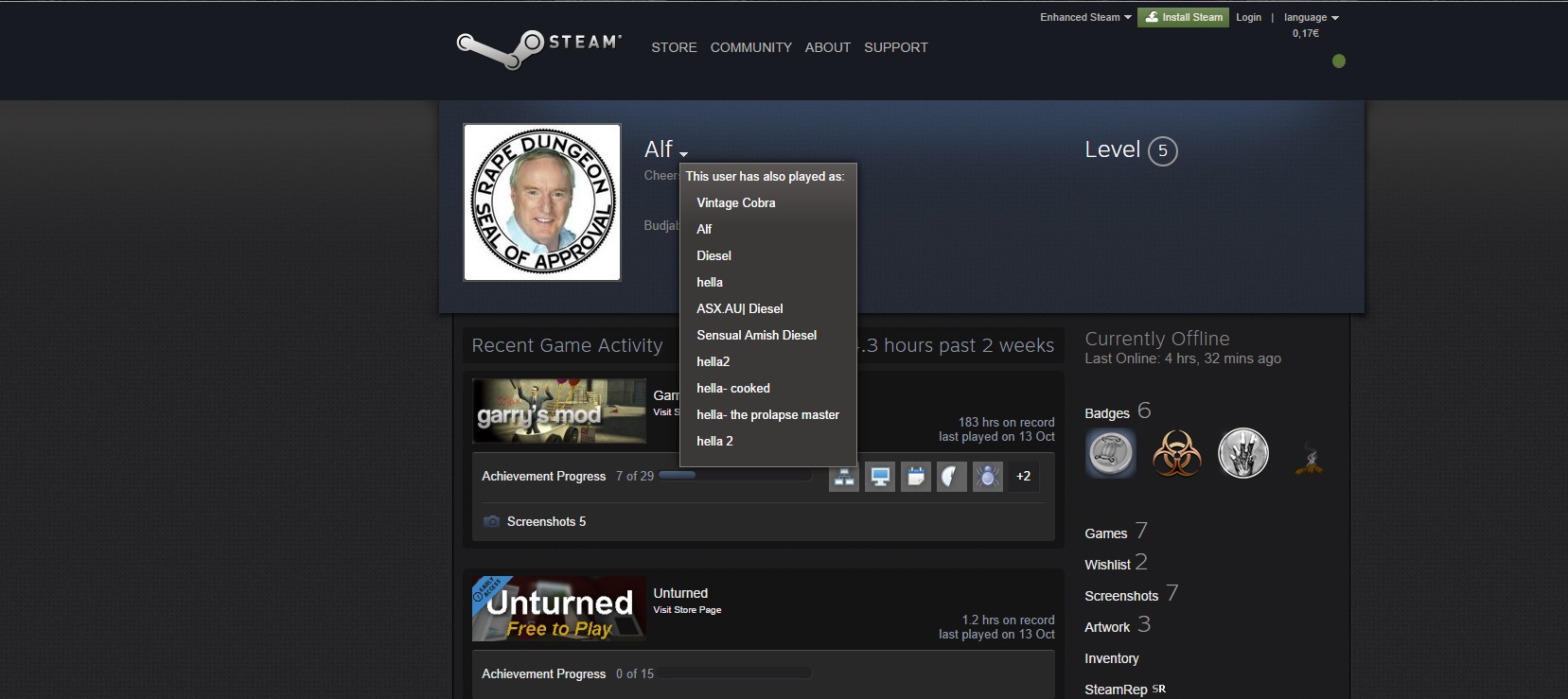Open the Artwork 3 link
This screenshot has width=1568, height=699.
1118,625
